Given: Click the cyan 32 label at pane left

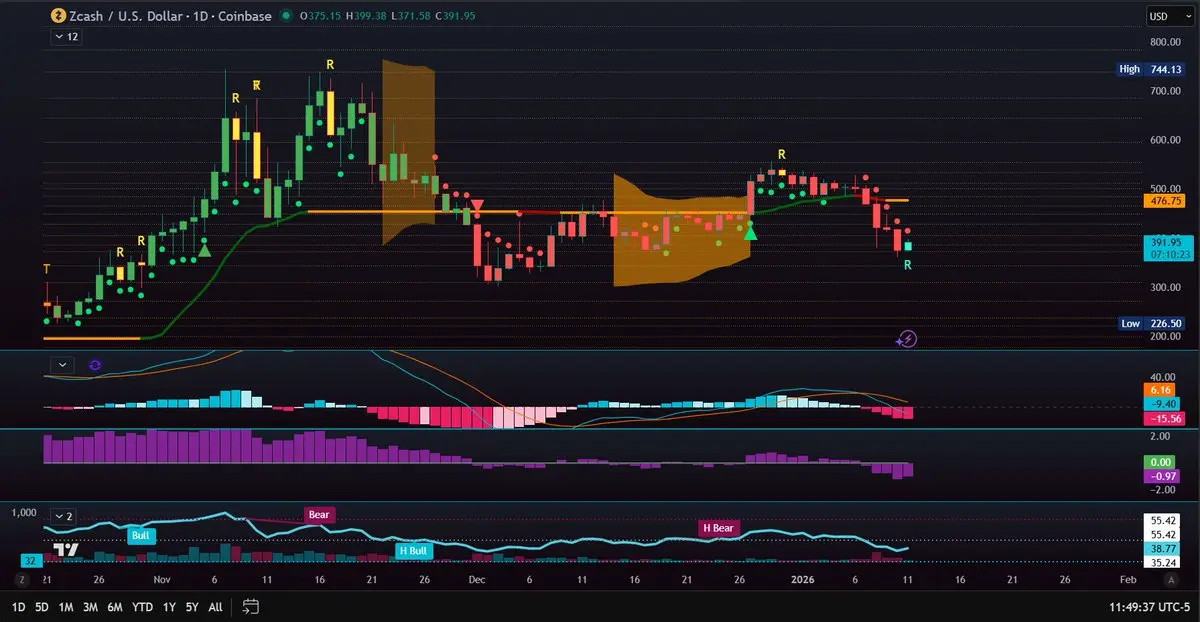Looking at the screenshot, I should tap(31, 562).
